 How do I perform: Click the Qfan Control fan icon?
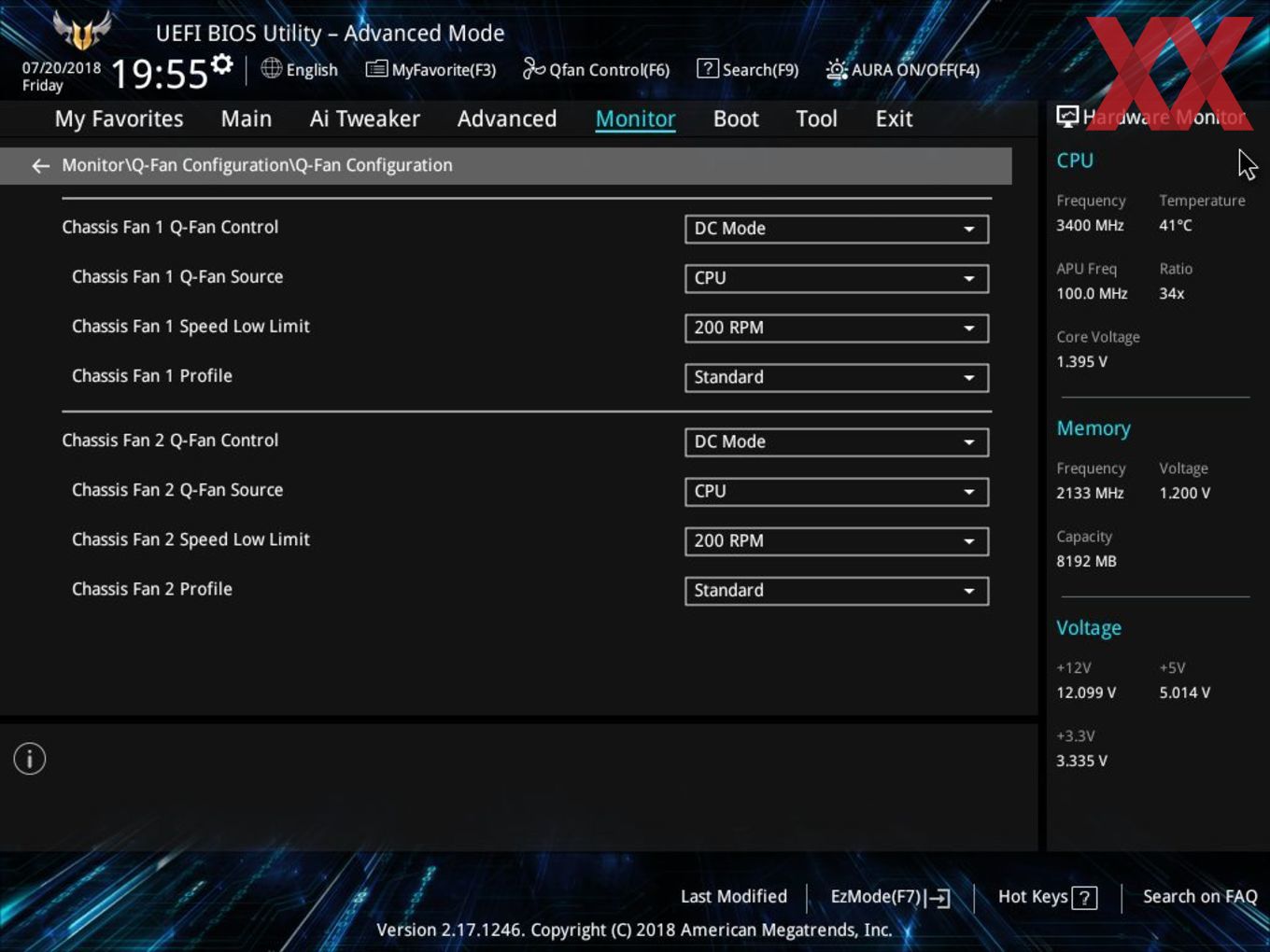click(x=533, y=68)
